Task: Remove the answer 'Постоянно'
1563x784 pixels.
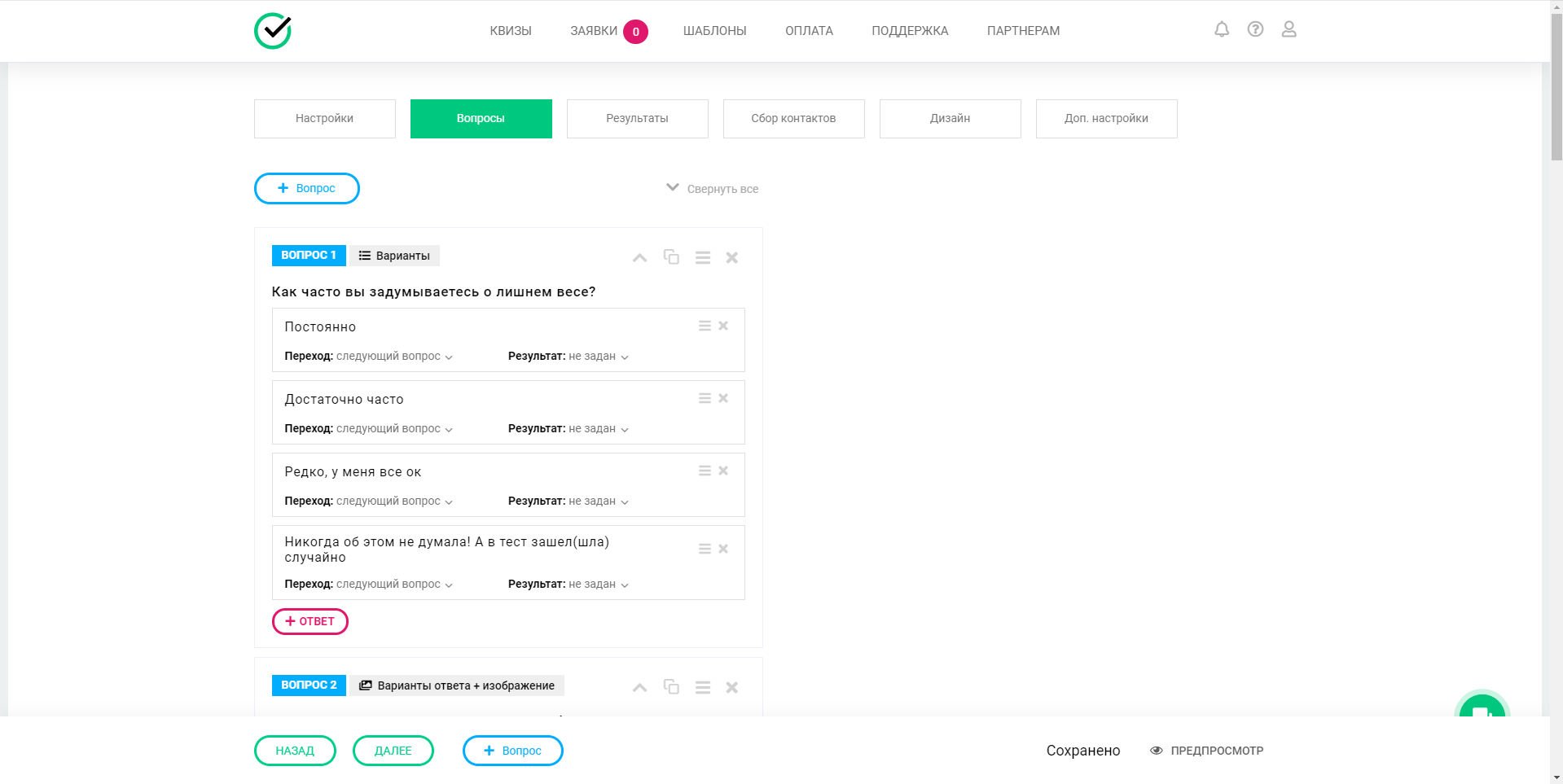Action: [x=723, y=326]
